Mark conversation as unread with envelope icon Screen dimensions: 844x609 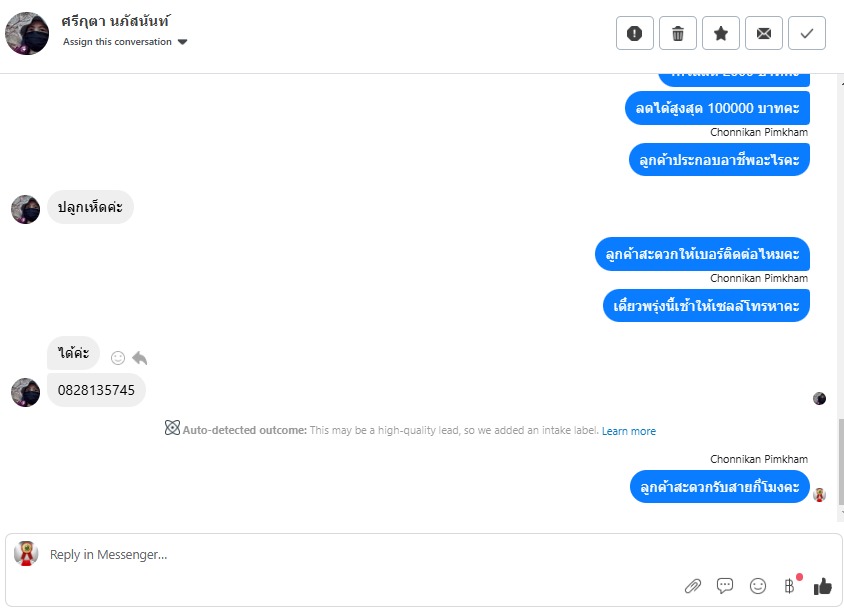click(764, 33)
